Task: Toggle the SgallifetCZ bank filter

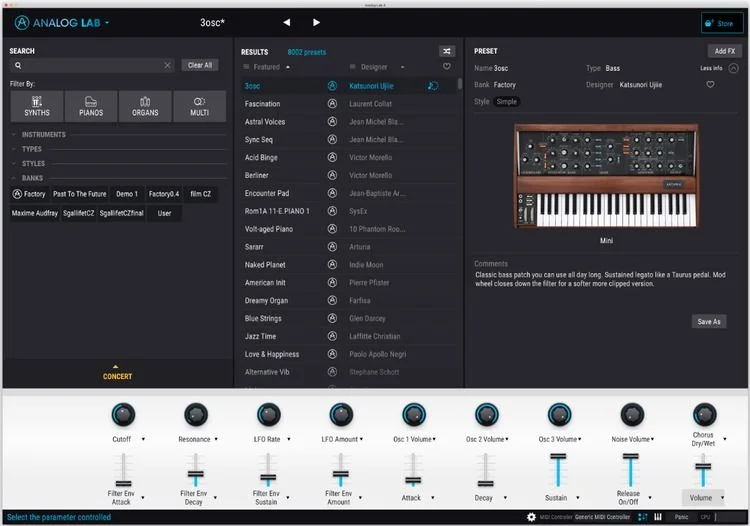Action: 78,213
